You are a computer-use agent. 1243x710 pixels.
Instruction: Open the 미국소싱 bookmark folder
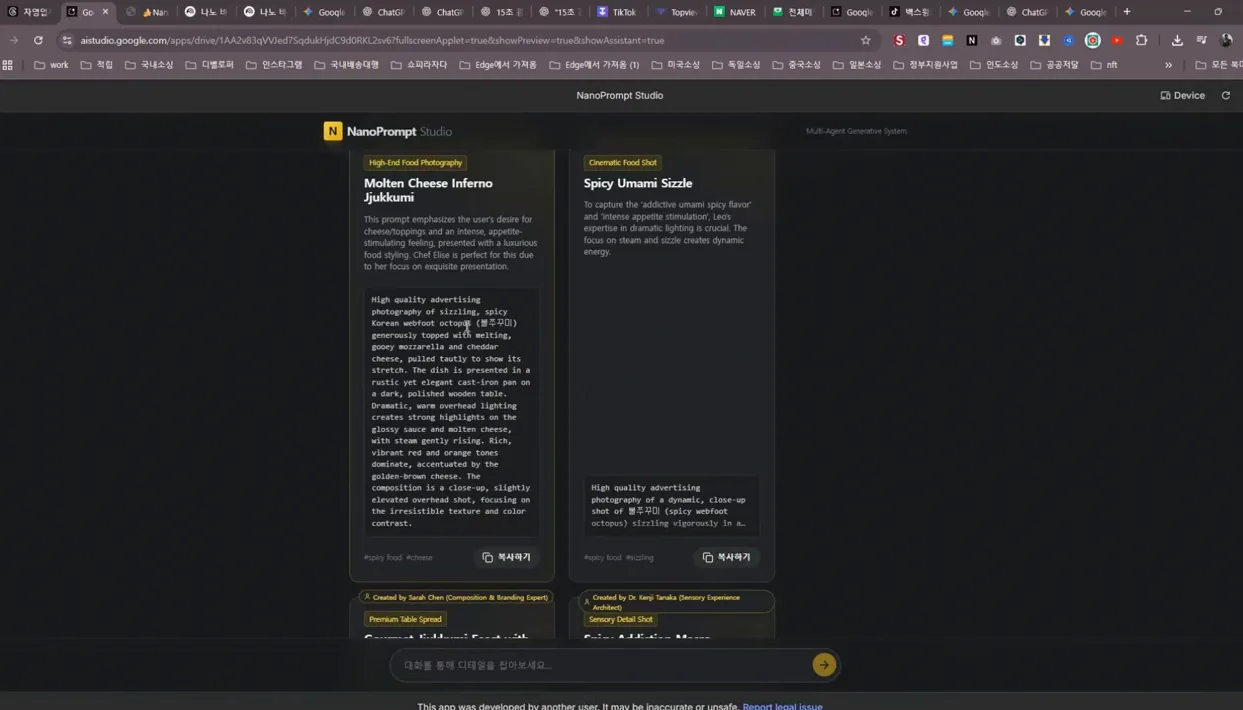(x=676, y=65)
